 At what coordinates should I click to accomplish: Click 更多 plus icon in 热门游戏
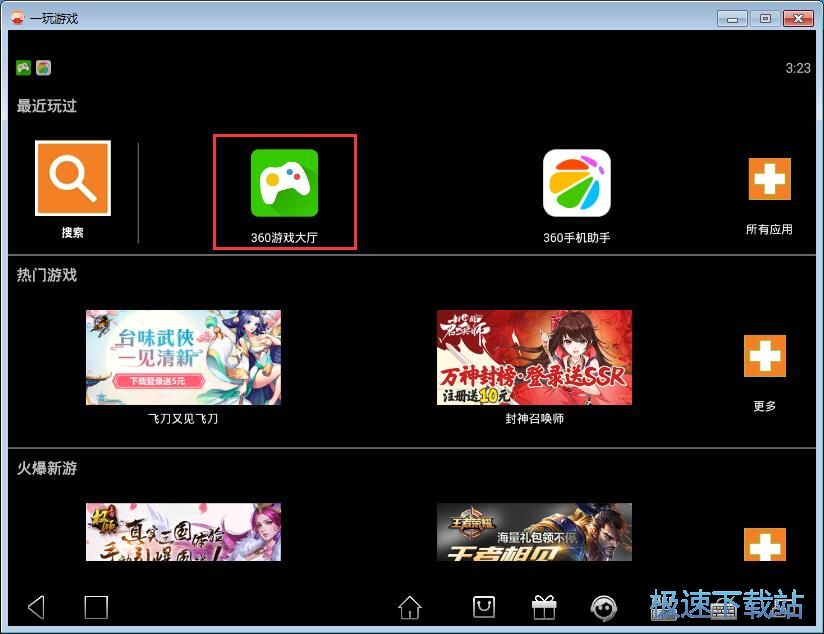pyautogui.click(x=765, y=356)
